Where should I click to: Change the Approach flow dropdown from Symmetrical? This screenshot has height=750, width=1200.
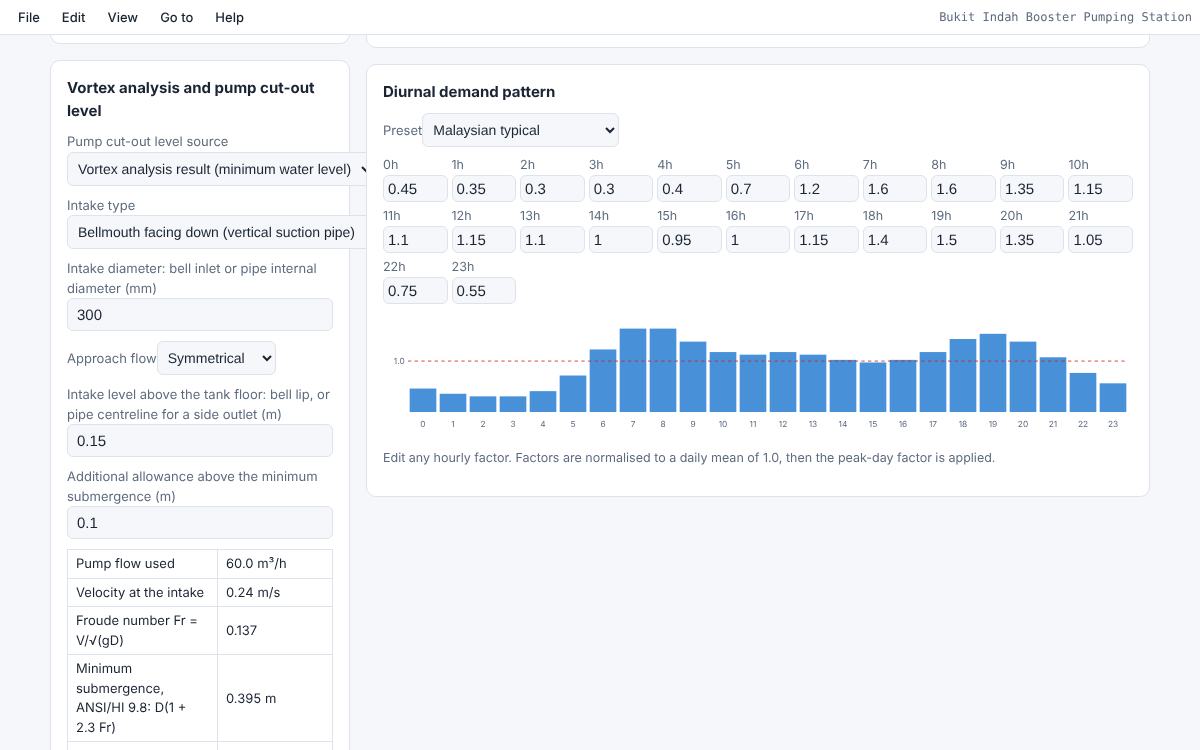click(x=216, y=358)
